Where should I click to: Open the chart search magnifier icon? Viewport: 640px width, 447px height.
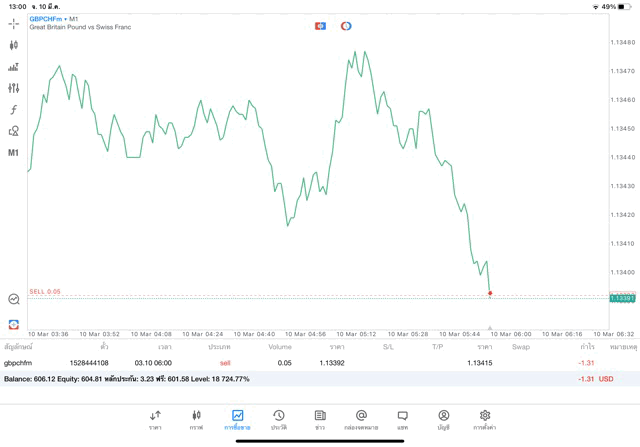(14, 299)
